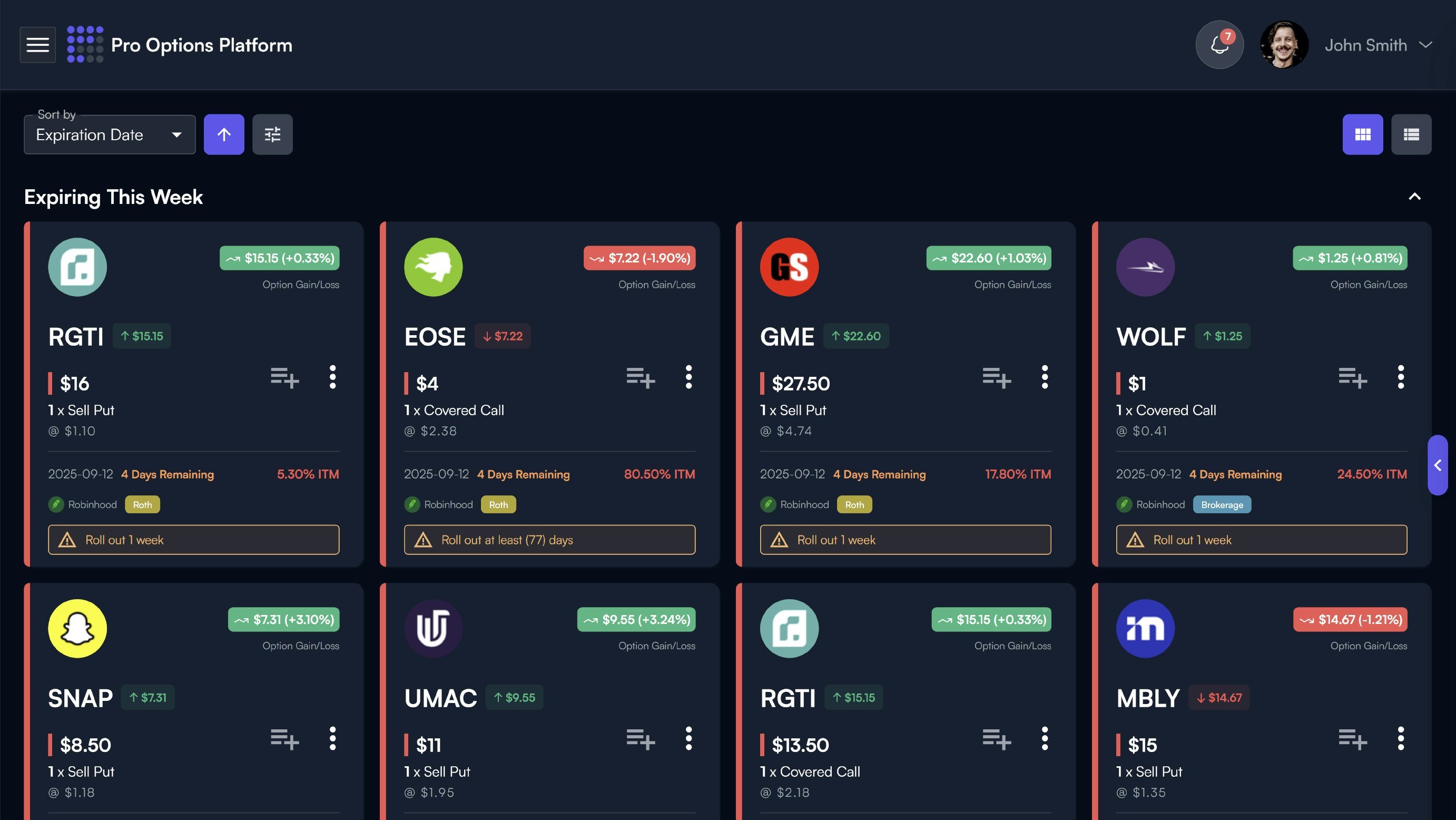
Task: Click the Roth tag on the GME position
Action: click(854, 504)
